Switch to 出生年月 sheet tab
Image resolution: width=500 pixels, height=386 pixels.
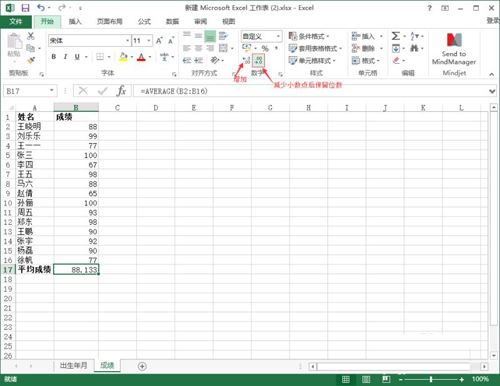(x=73, y=366)
